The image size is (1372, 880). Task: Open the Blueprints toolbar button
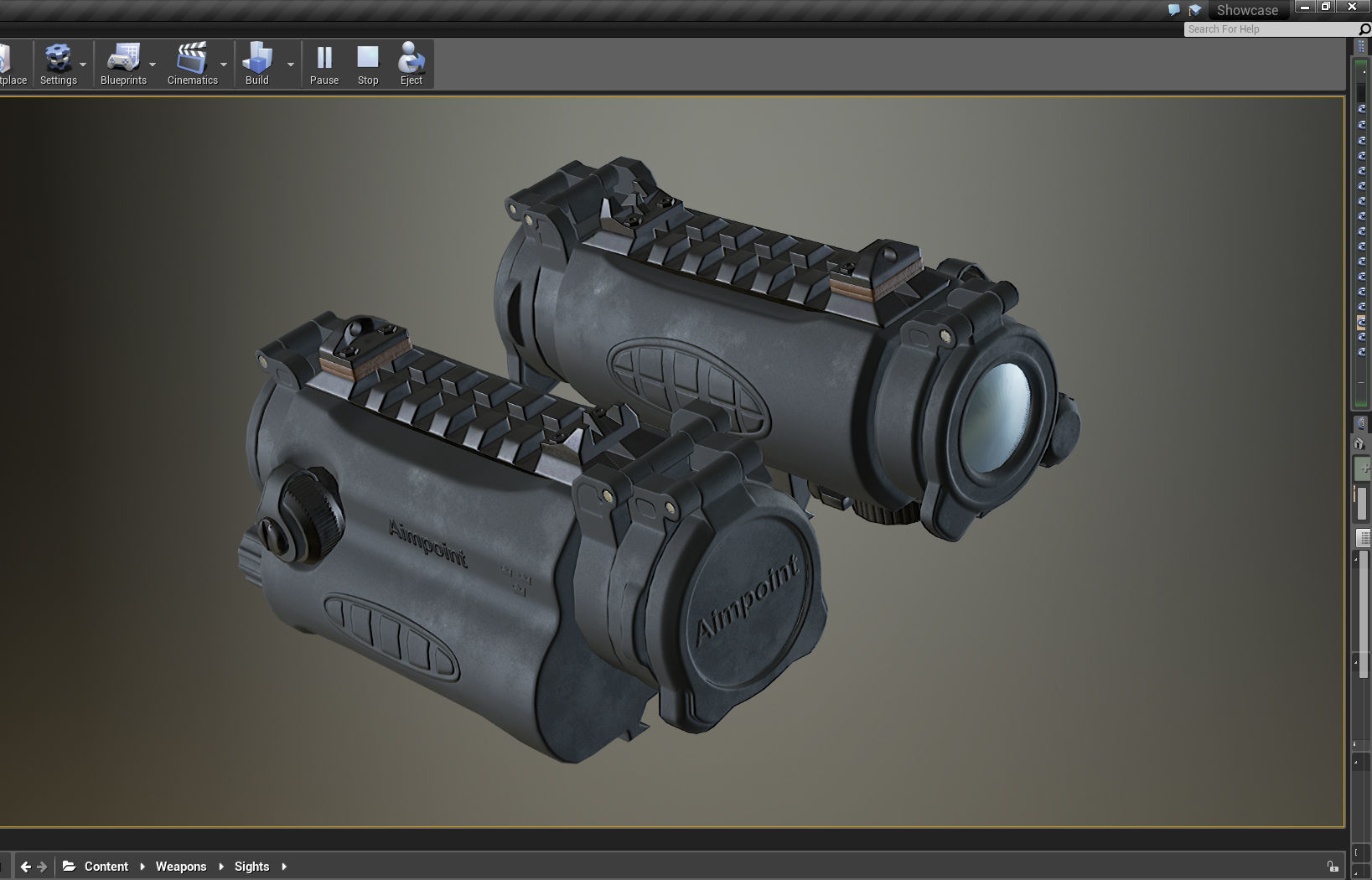click(123, 65)
